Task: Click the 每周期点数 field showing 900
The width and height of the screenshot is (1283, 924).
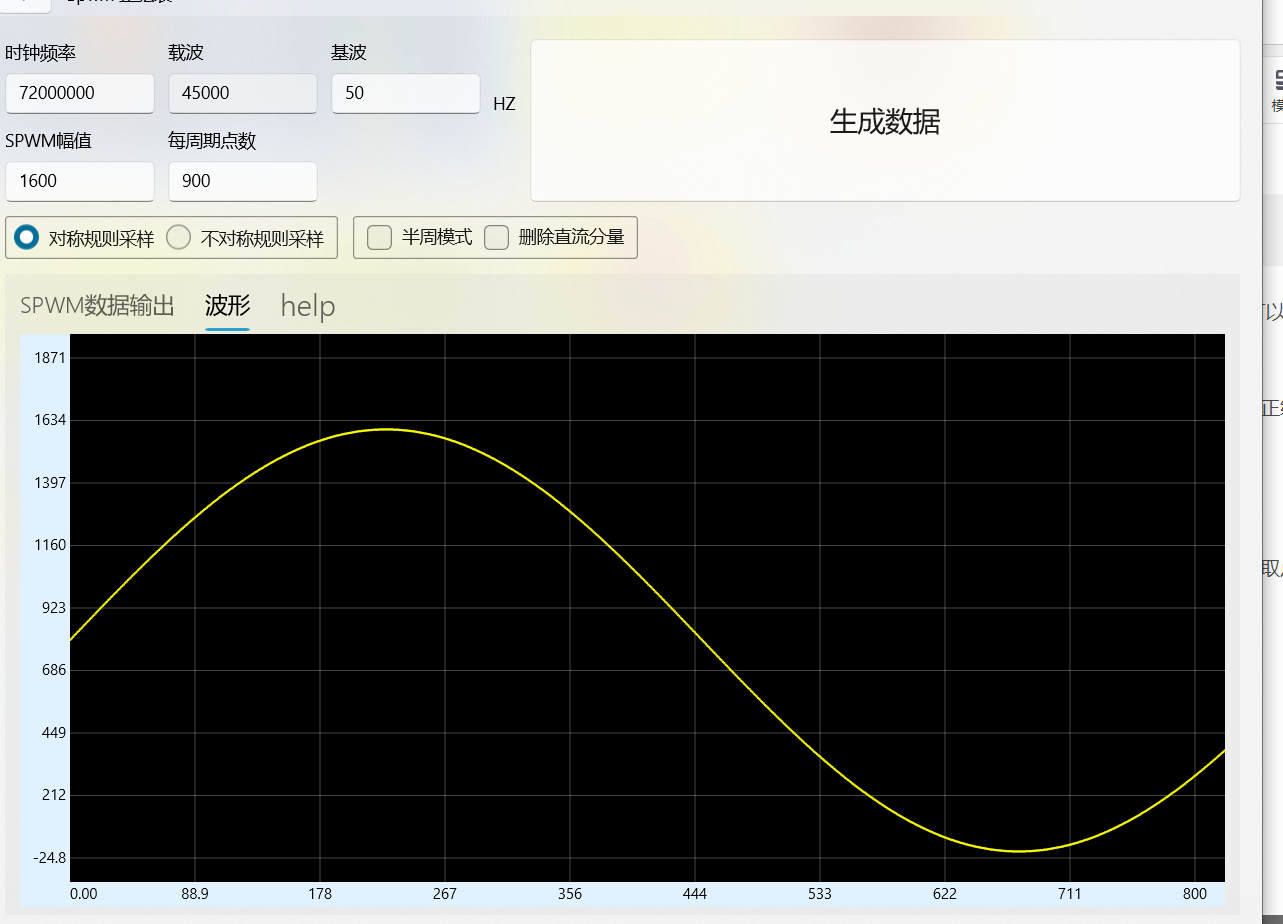Action: (x=243, y=181)
